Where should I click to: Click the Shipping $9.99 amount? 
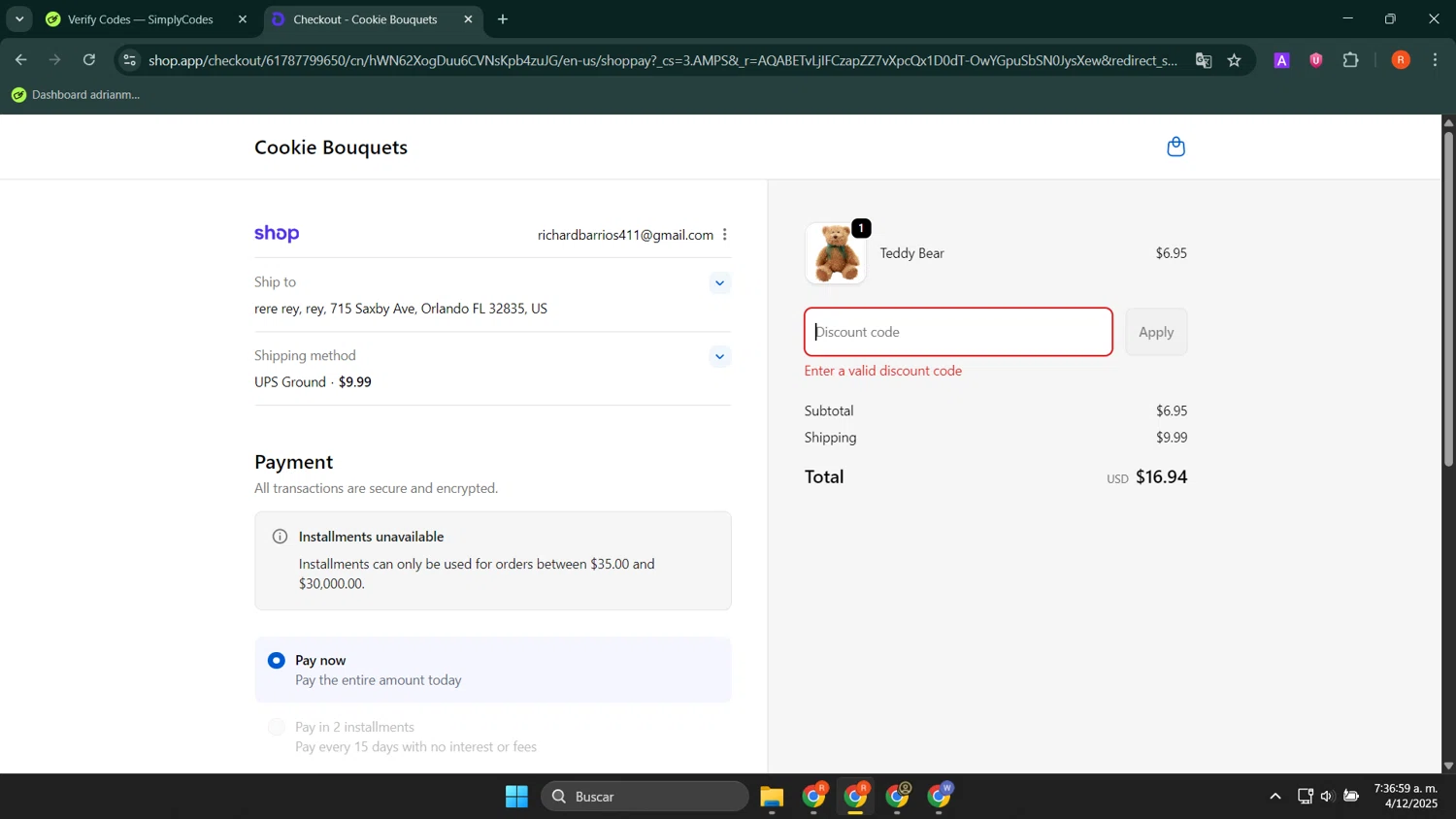[x=1172, y=438]
